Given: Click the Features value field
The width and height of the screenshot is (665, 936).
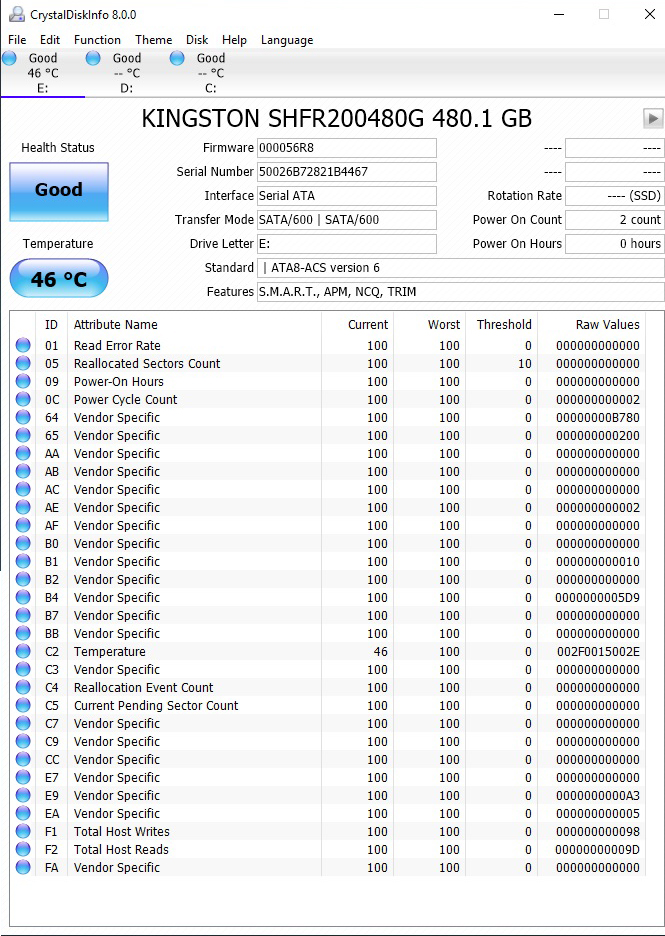Looking at the screenshot, I should pos(460,291).
